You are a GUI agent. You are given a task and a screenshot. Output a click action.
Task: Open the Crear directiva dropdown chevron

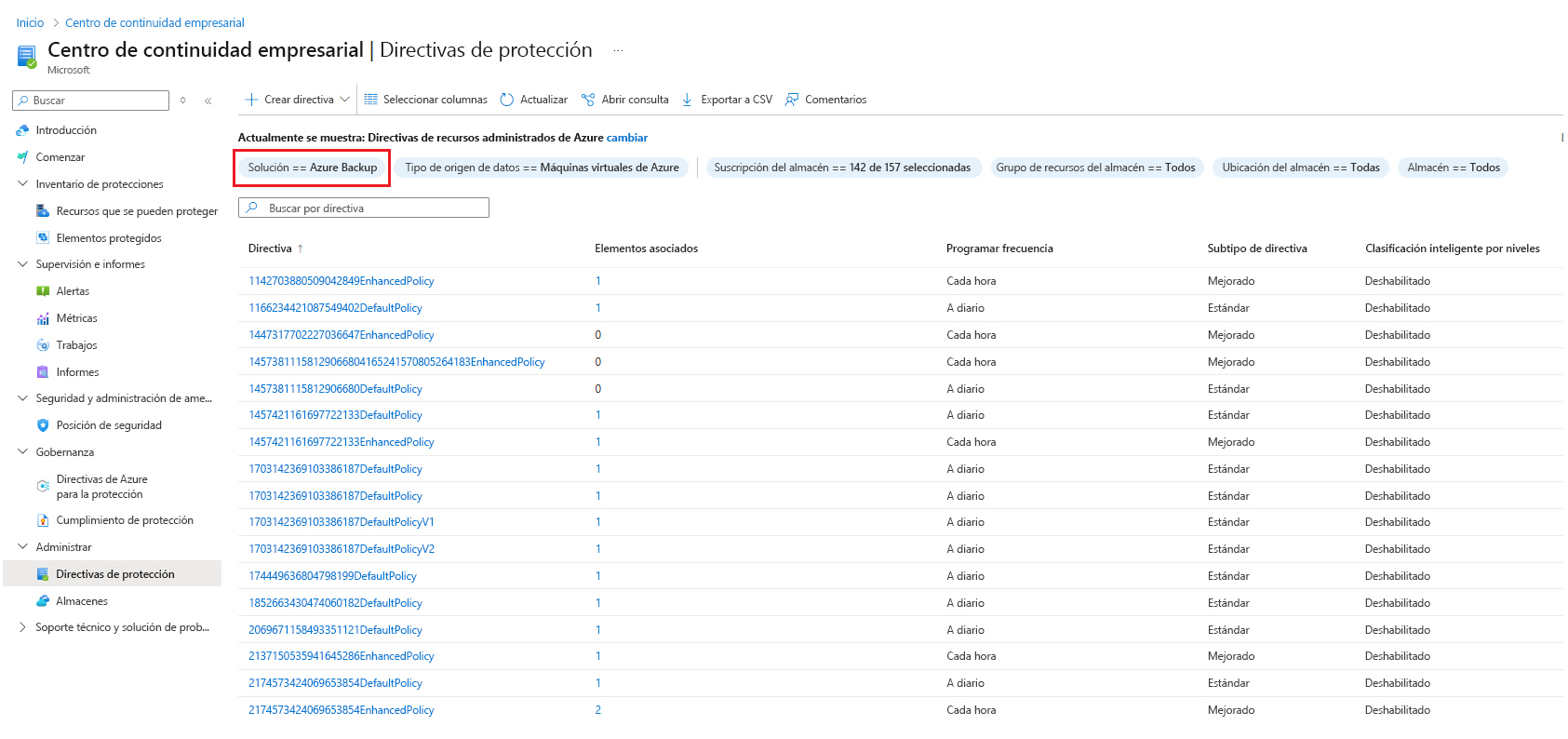(345, 100)
